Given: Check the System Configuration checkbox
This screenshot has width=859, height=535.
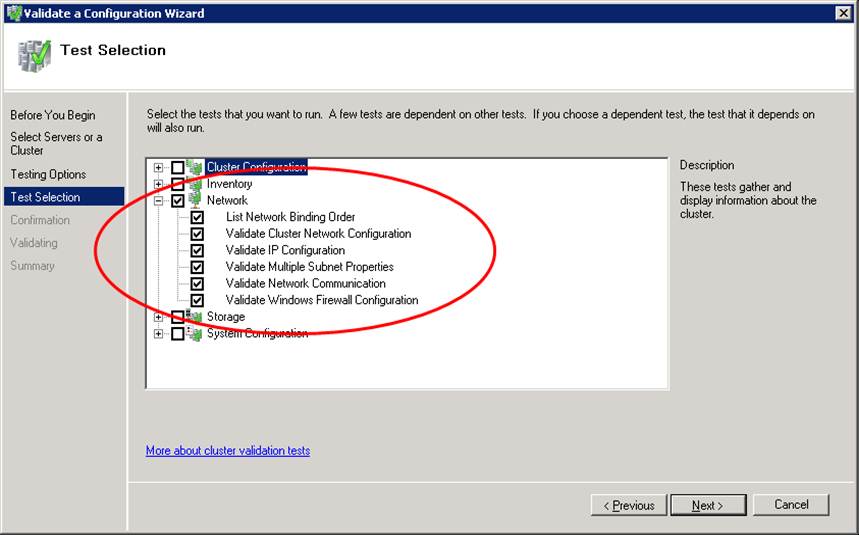Looking at the screenshot, I should [177, 333].
